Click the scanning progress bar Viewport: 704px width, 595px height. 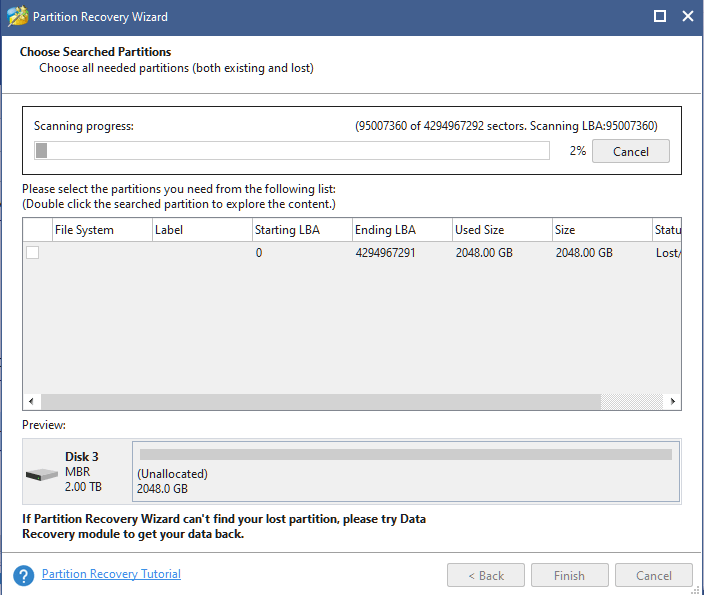tap(292, 151)
